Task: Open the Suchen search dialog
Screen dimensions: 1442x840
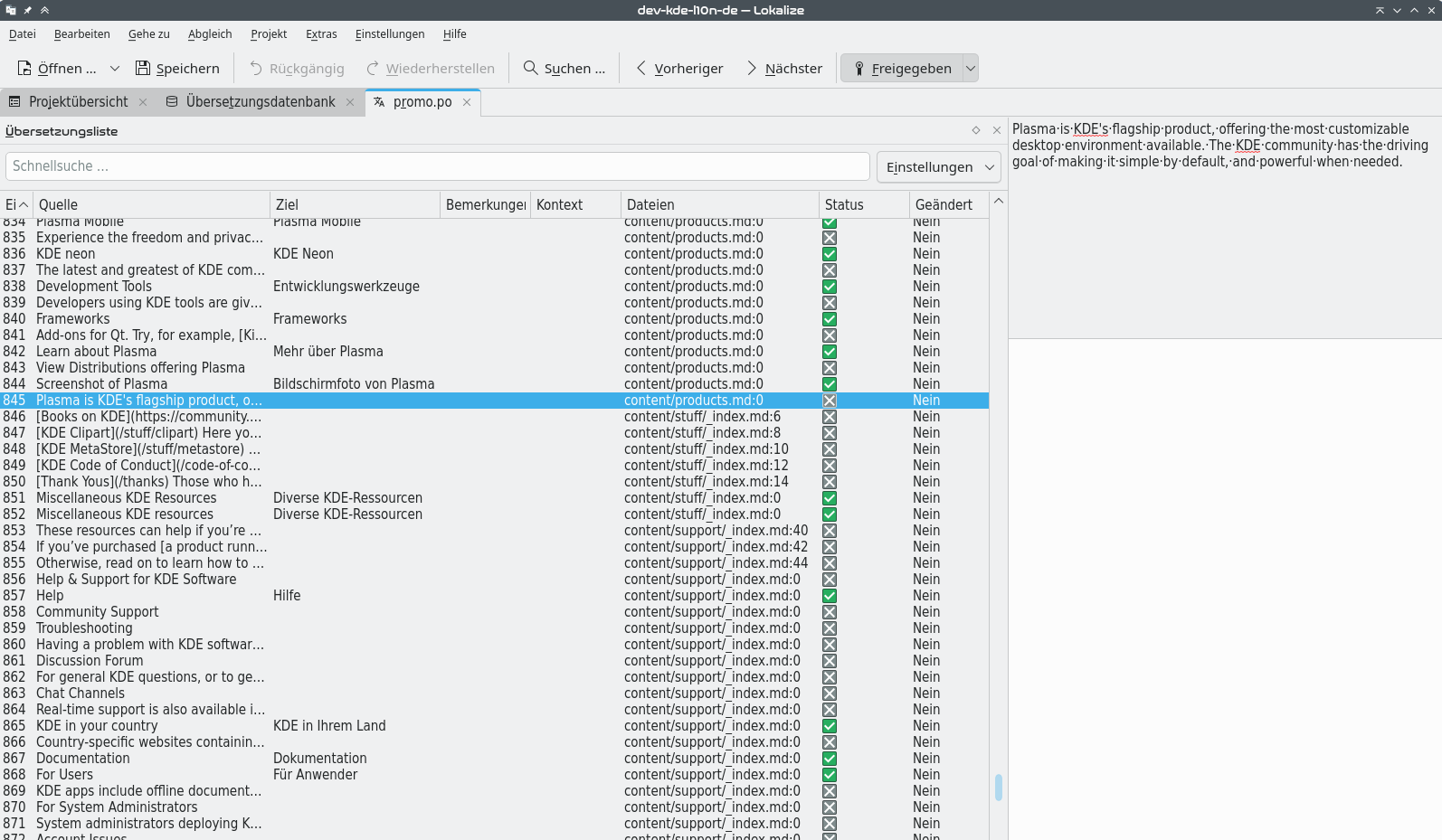Action: [564, 68]
